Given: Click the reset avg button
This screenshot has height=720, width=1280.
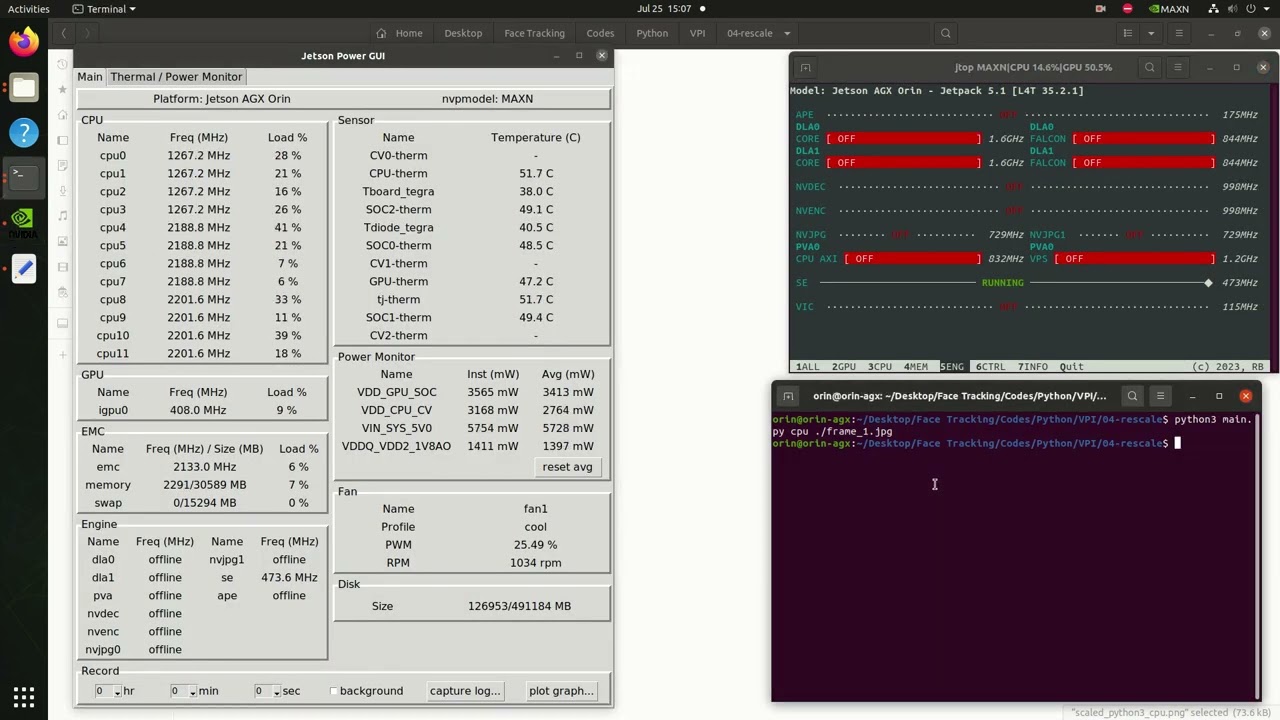Looking at the screenshot, I should 567,466.
